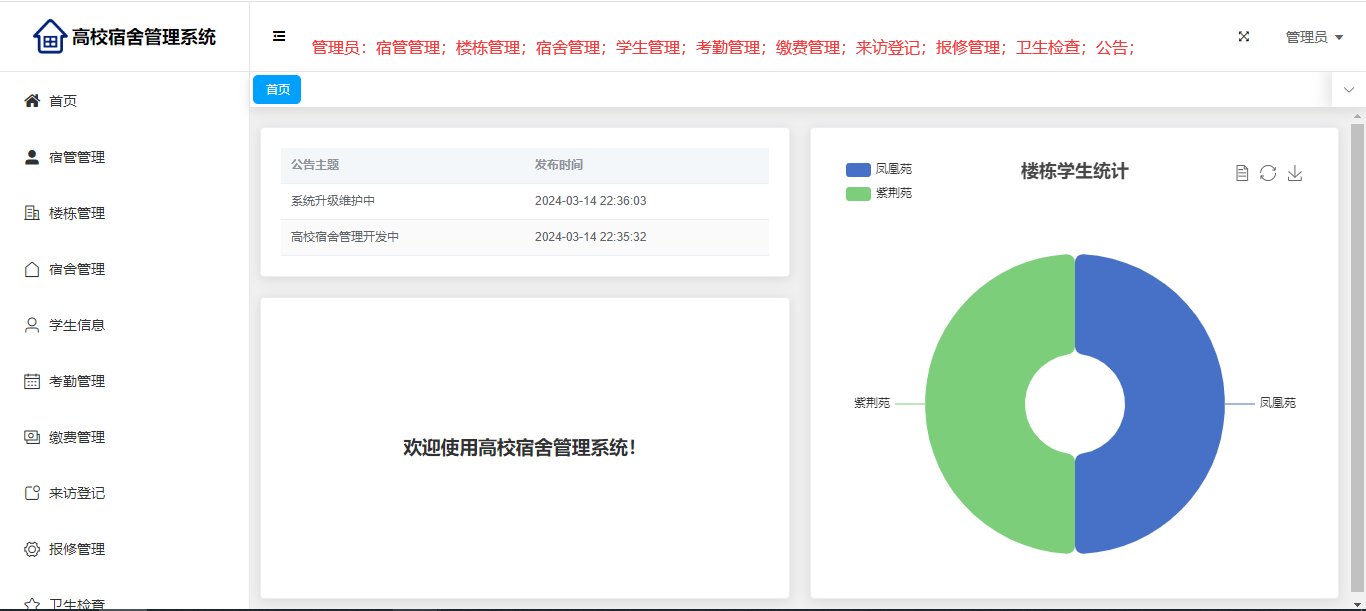Click the house logo icon beside system title

pos(49,36)
